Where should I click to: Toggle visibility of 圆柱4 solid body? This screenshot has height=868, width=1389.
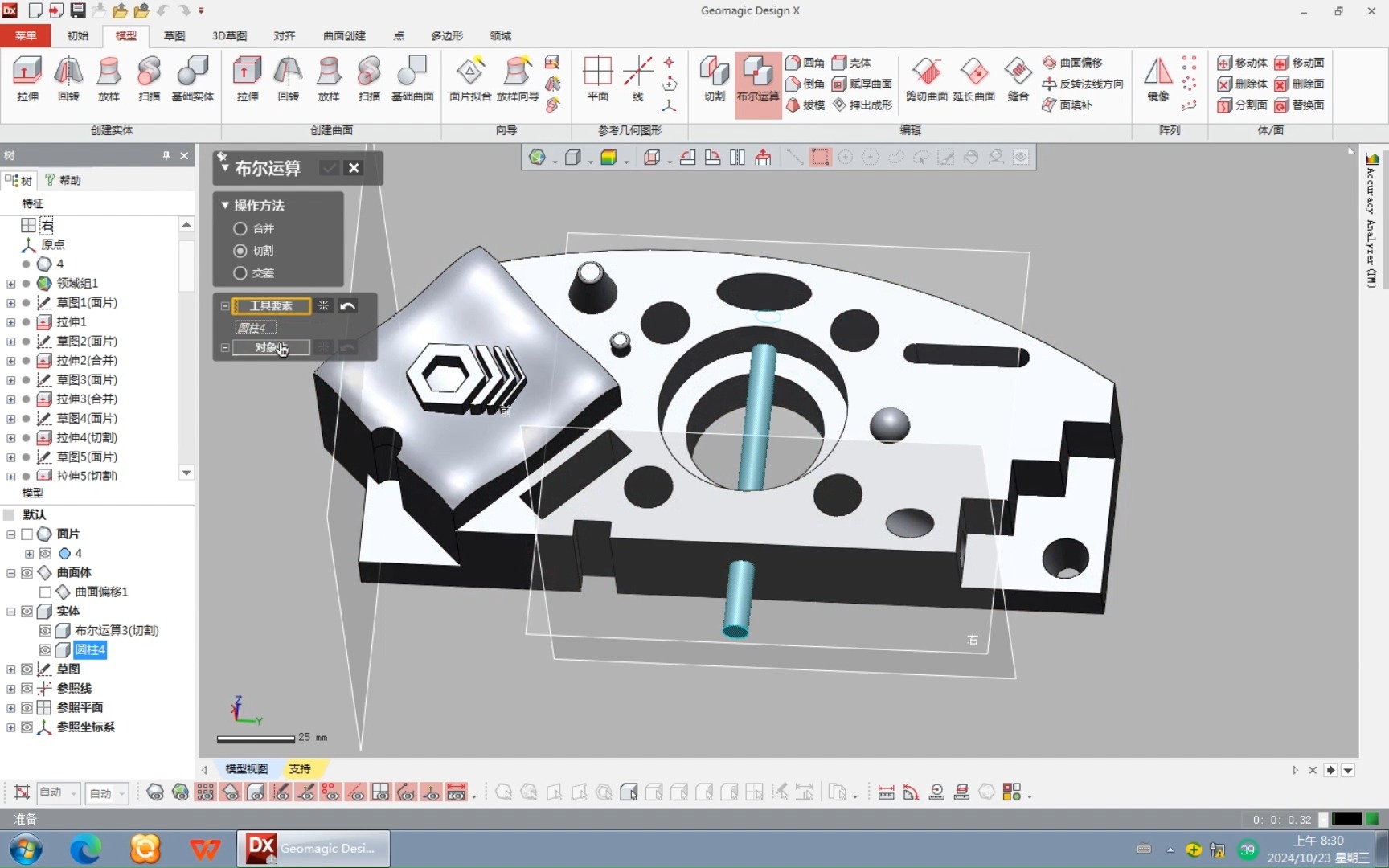[45, 650]
